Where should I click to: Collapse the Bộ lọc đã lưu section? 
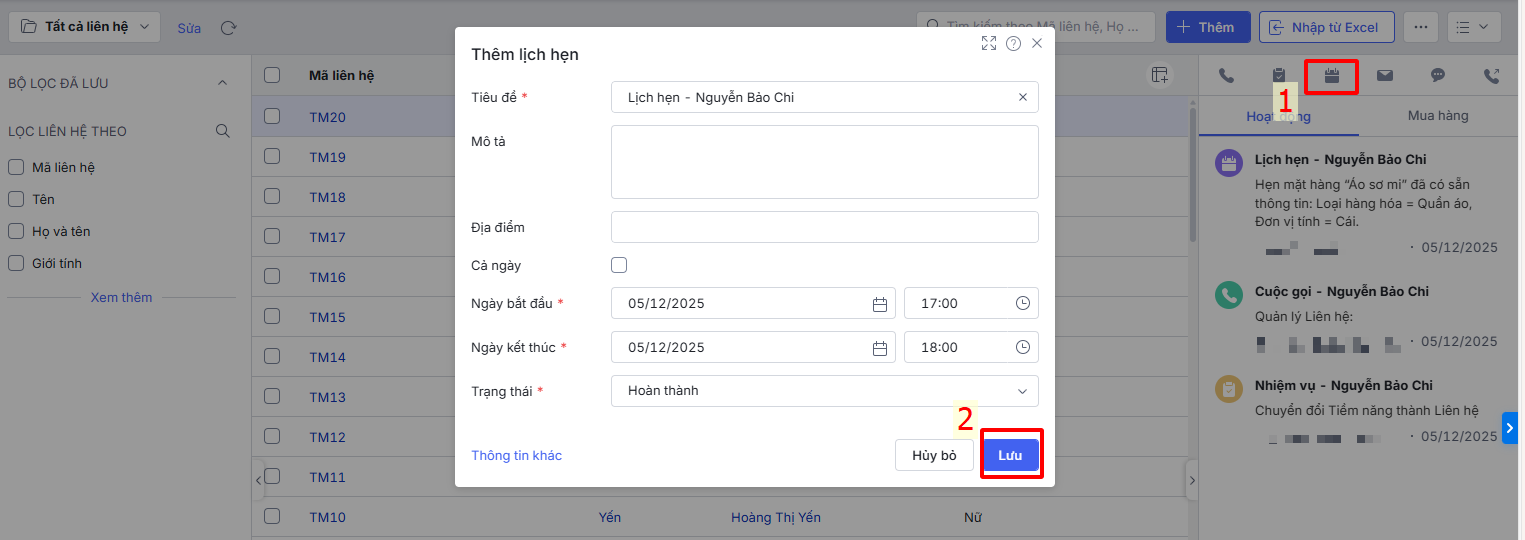click(x=222, y=83)
